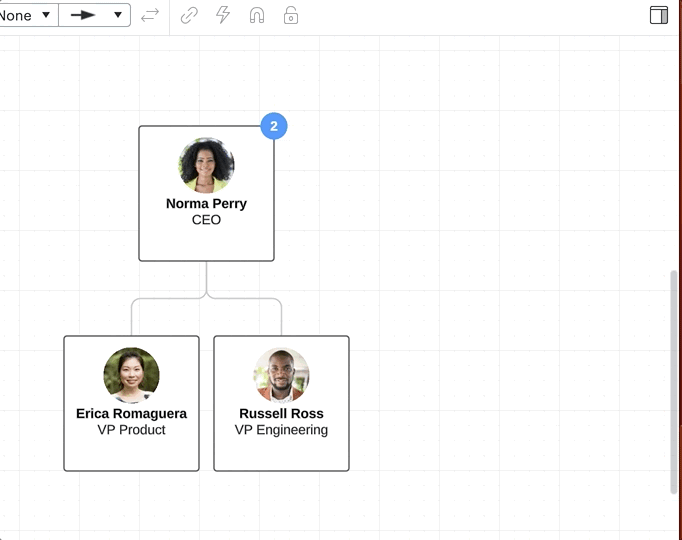This screenshot has width=682, height=540.
Task: Click the Norma Perry name text
Action: coord(206,203)
